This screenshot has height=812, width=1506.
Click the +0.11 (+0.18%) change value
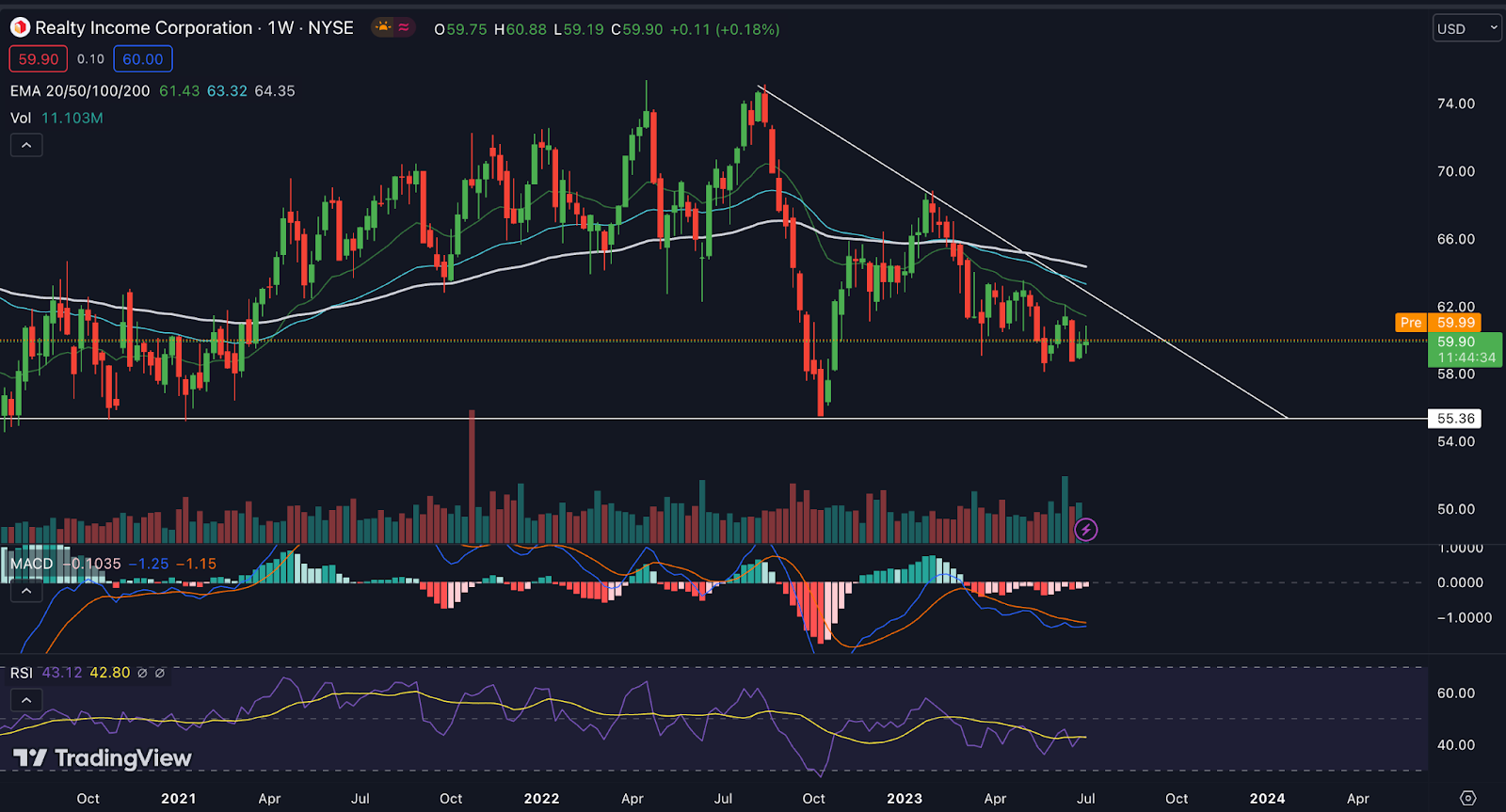point(724,29)
